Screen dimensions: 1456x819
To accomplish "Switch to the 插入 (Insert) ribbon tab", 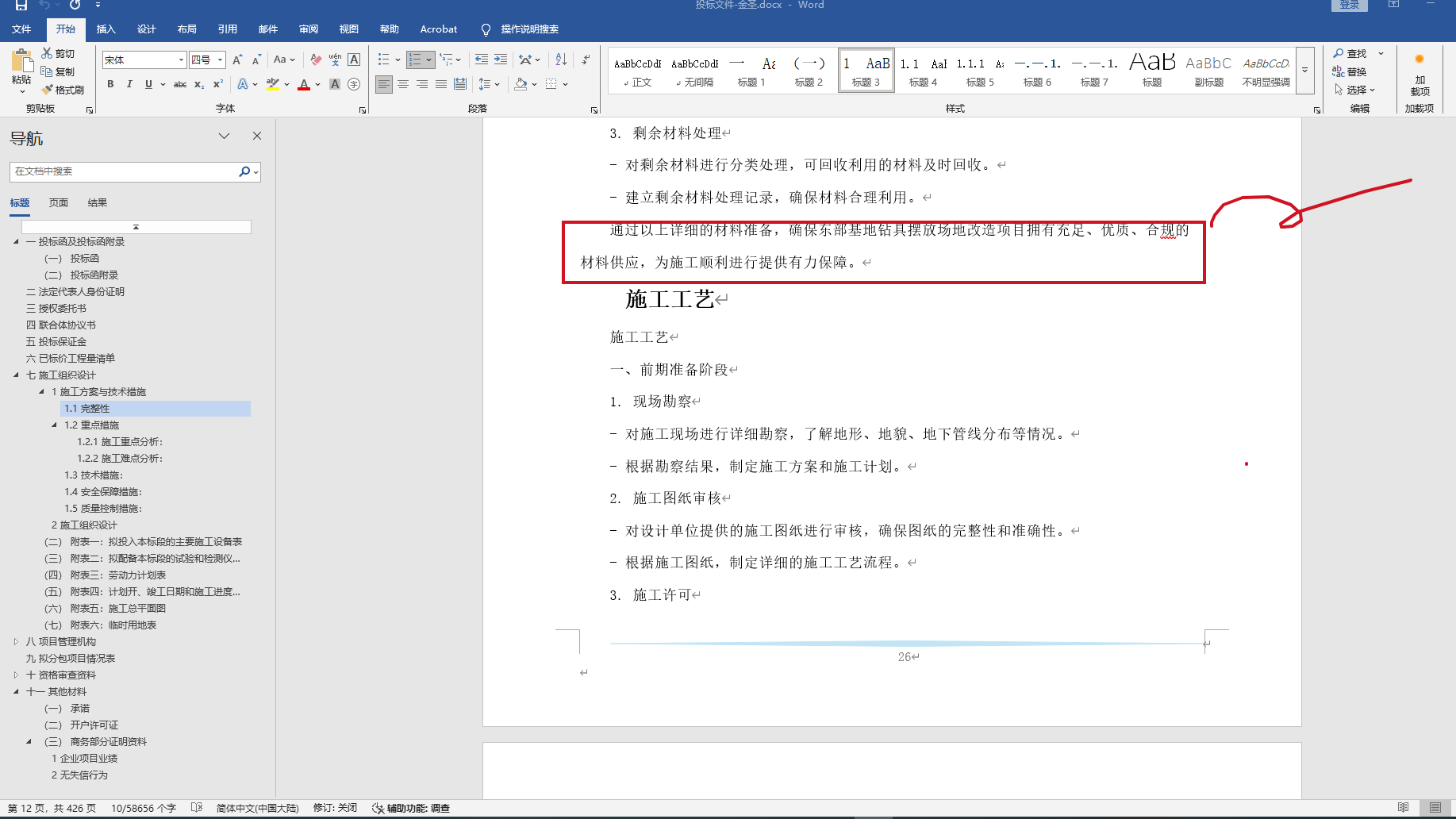I will tap(106, 29).
